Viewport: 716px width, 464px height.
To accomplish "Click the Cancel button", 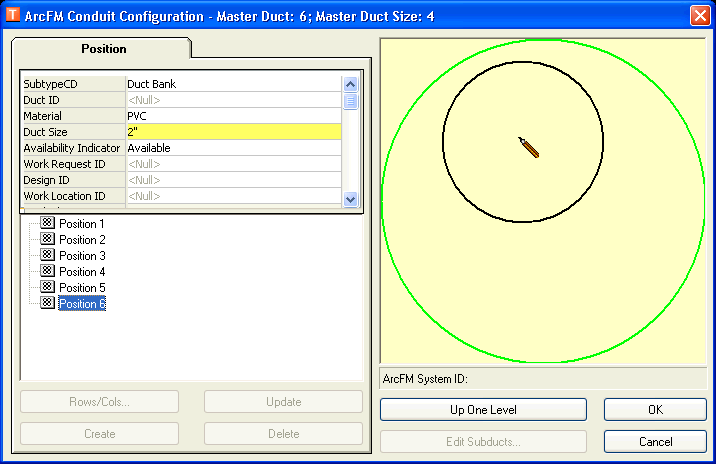I will pos(655,442).
